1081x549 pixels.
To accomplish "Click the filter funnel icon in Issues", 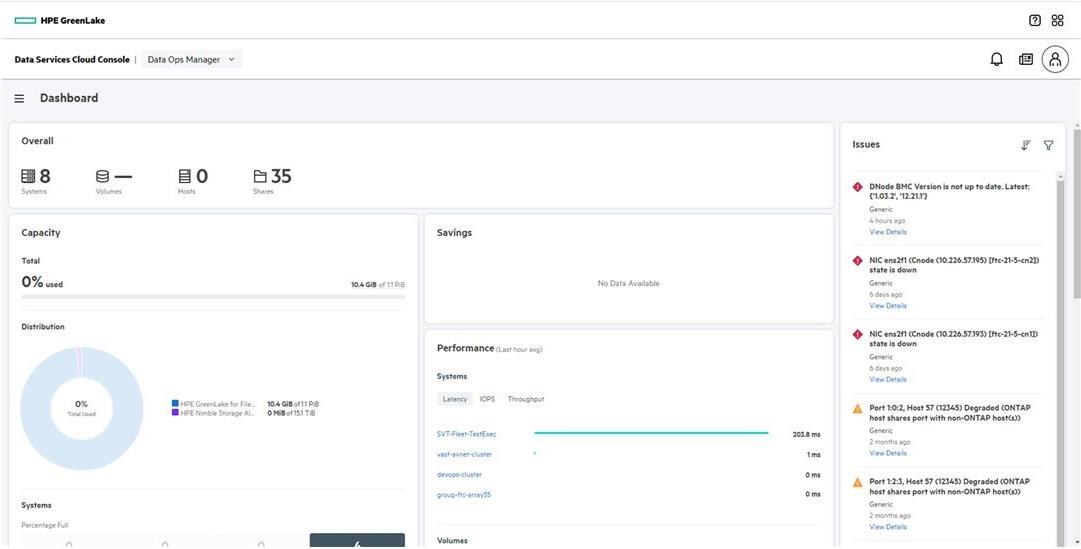I will [1048, 145].
